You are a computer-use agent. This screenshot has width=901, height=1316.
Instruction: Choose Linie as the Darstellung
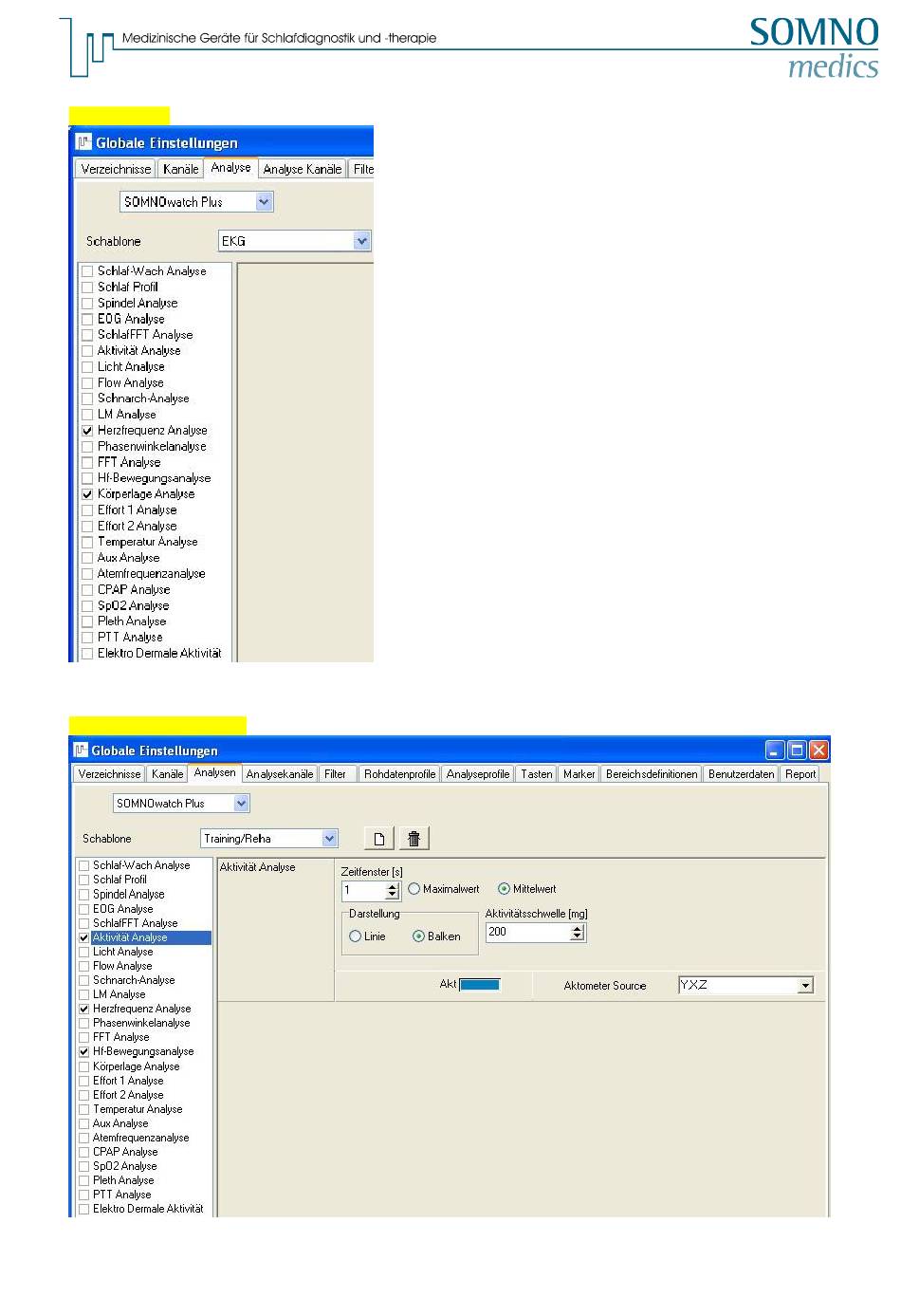356,936
